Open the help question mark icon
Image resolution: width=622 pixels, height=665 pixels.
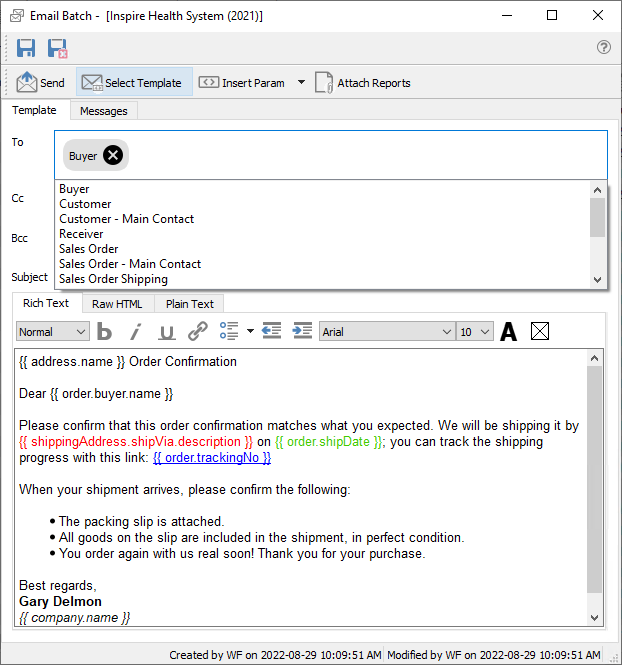pos(604,47)
